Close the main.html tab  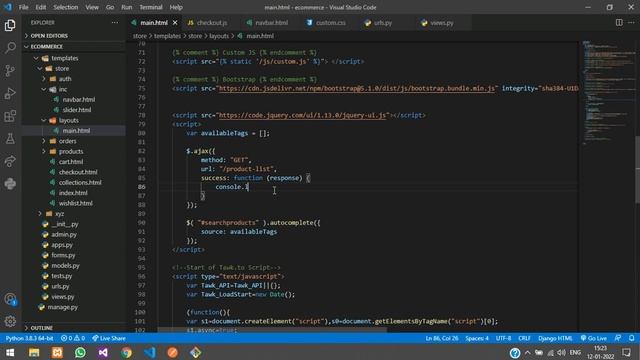point(175,23)
